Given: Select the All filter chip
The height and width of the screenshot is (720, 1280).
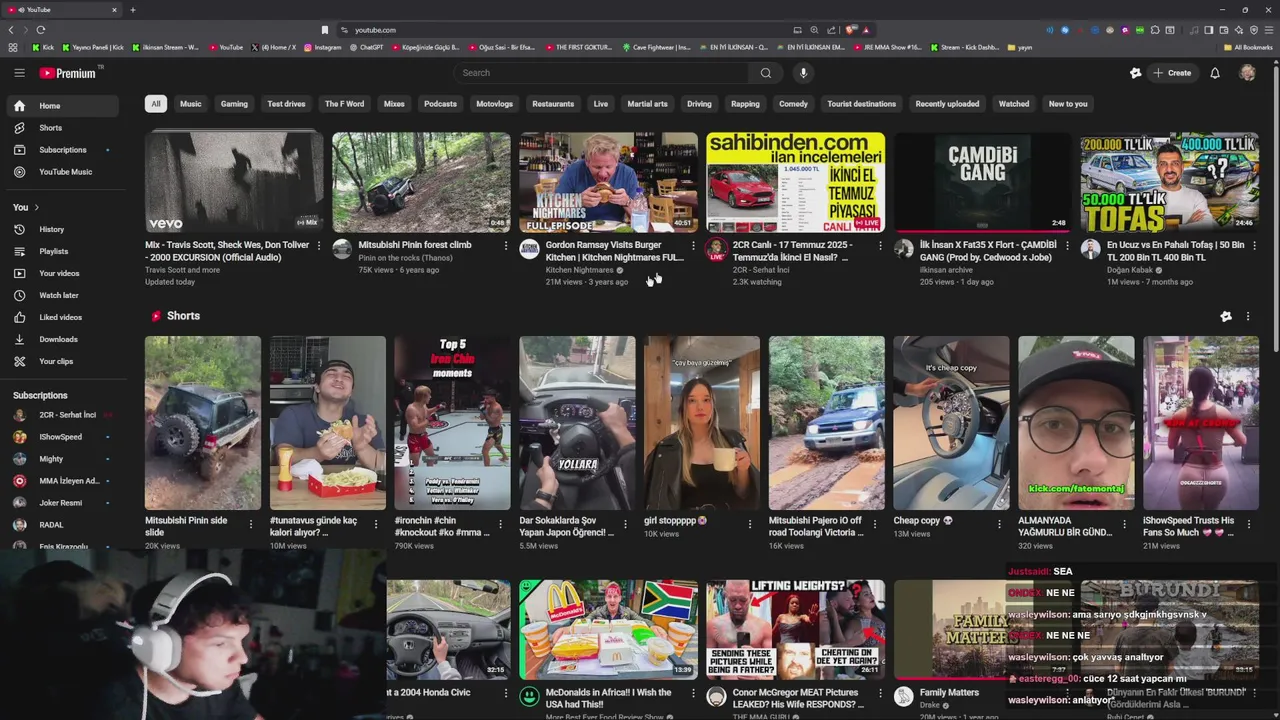Looking at the screenshot, I should point(155,104).
